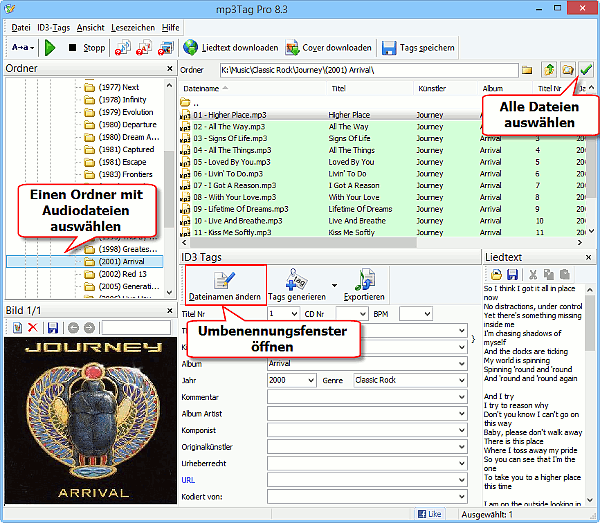Click the first remove-tags icon after Stopp
Viewport: 600px width, 523px height.
click(x=123, y=48)
